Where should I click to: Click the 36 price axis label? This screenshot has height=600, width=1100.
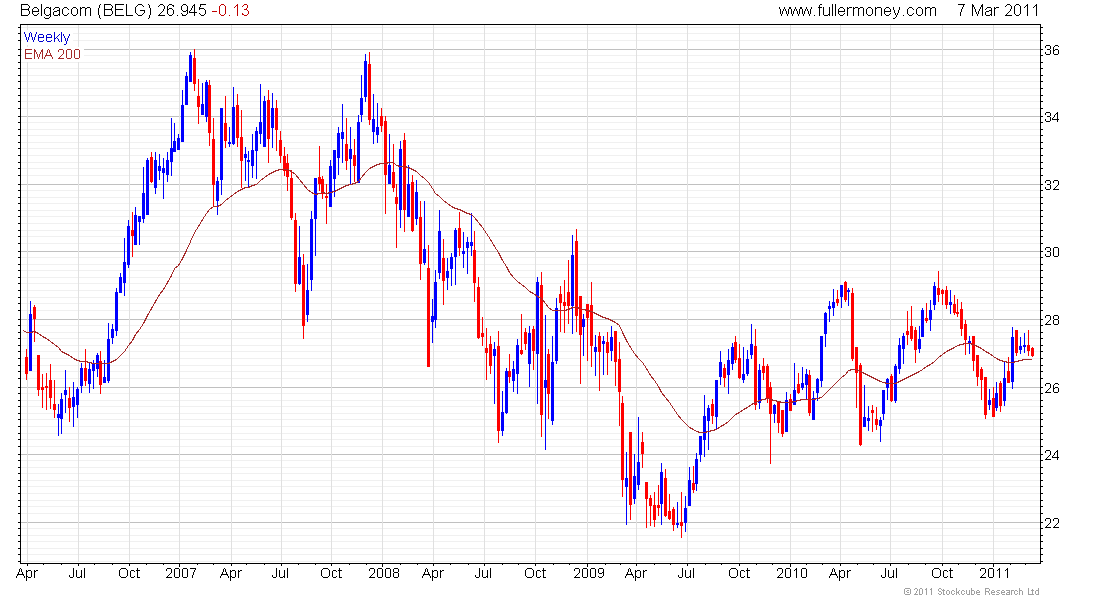pos(1052,51)
